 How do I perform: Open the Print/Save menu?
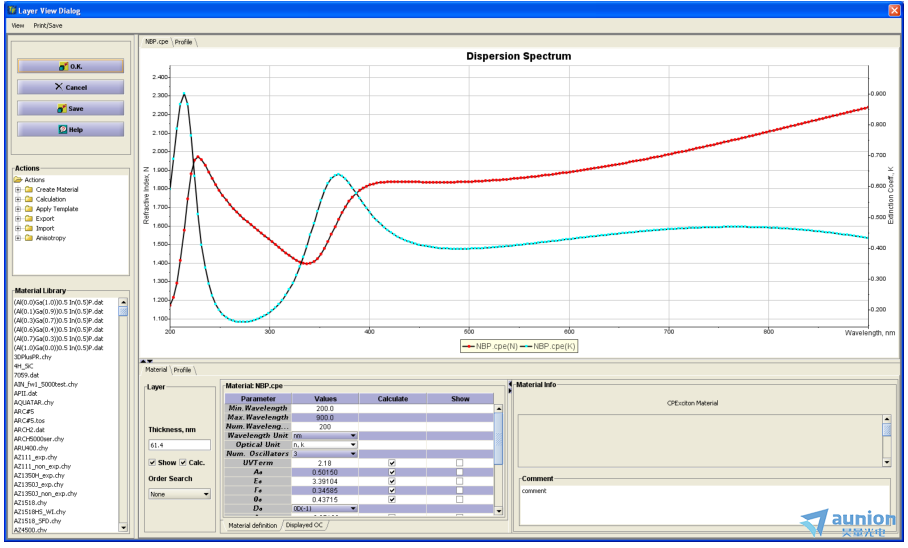[x=47, y=25]
